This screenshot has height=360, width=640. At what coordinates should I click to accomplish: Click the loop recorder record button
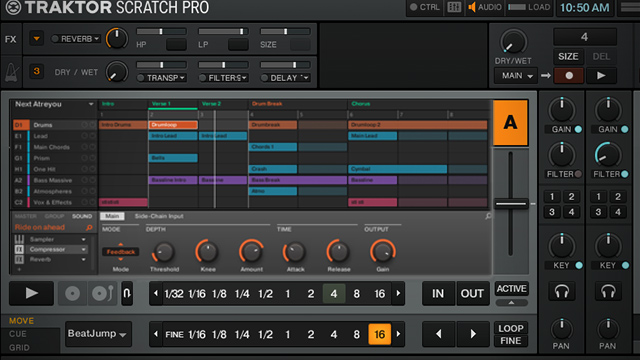(569, 76)
